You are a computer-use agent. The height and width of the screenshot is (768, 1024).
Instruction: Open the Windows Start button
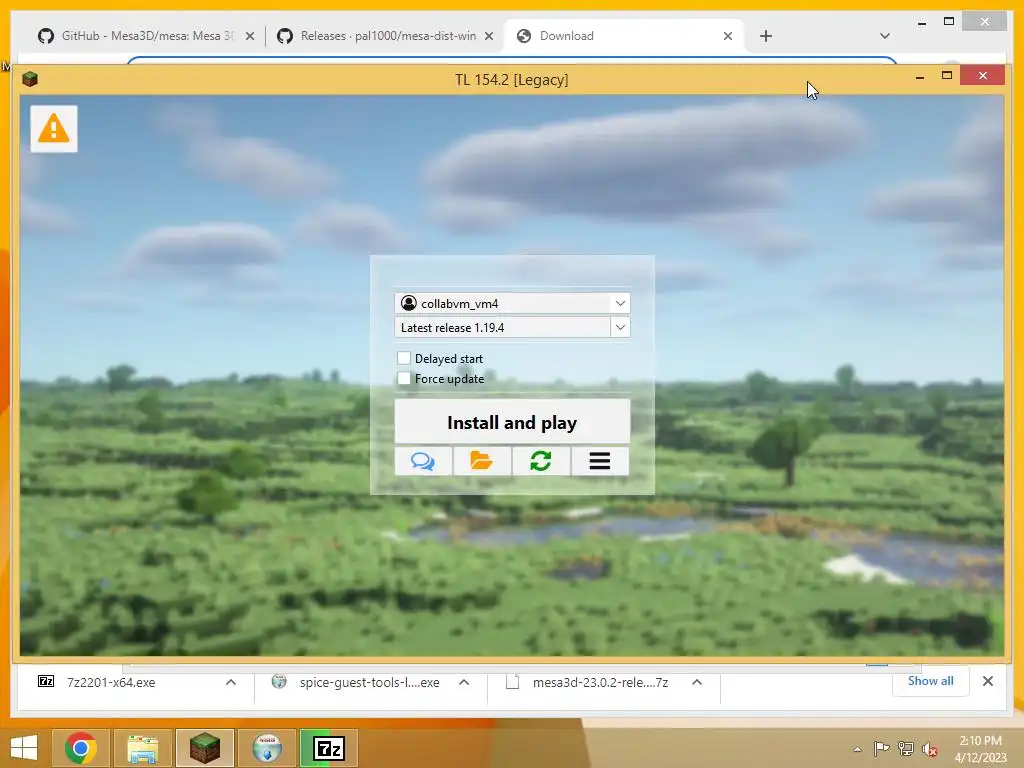point(24,748)
